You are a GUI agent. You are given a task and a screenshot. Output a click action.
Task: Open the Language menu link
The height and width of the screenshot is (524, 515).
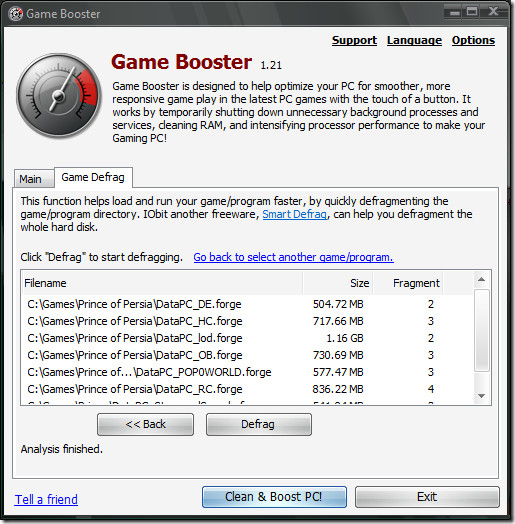tap(414, 40)
